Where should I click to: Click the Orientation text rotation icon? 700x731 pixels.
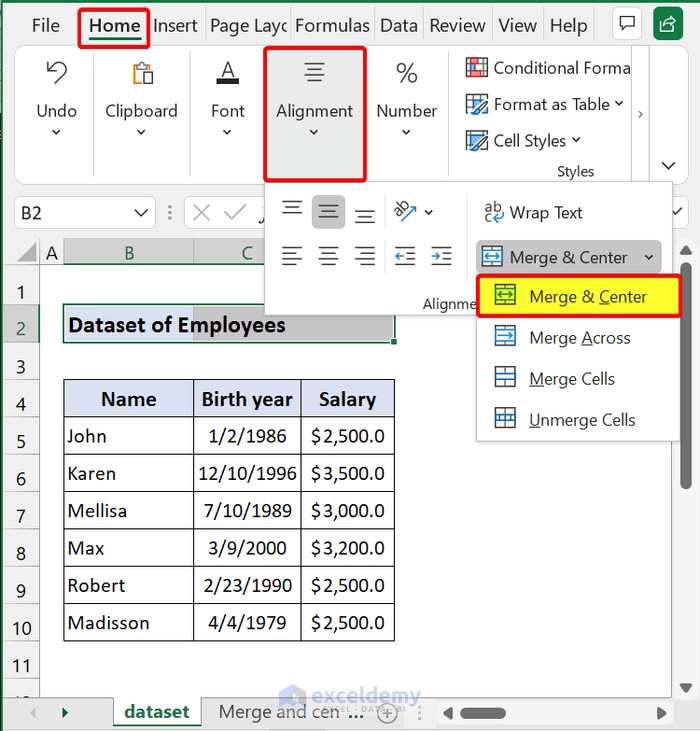[x=405, y=211]
